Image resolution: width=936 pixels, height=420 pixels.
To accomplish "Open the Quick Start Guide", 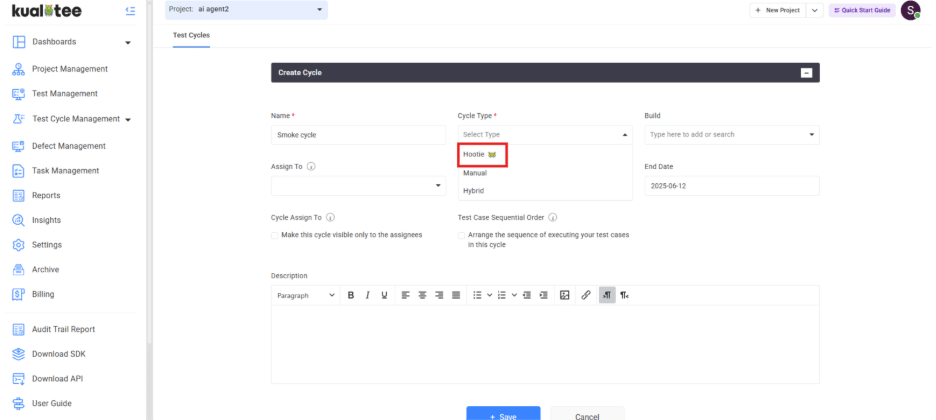I will coord(862,10).
